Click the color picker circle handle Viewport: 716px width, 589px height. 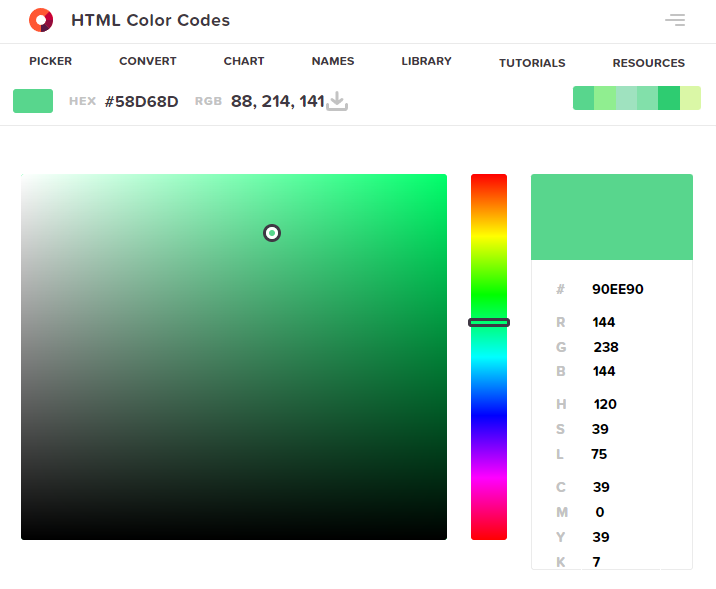272,233
